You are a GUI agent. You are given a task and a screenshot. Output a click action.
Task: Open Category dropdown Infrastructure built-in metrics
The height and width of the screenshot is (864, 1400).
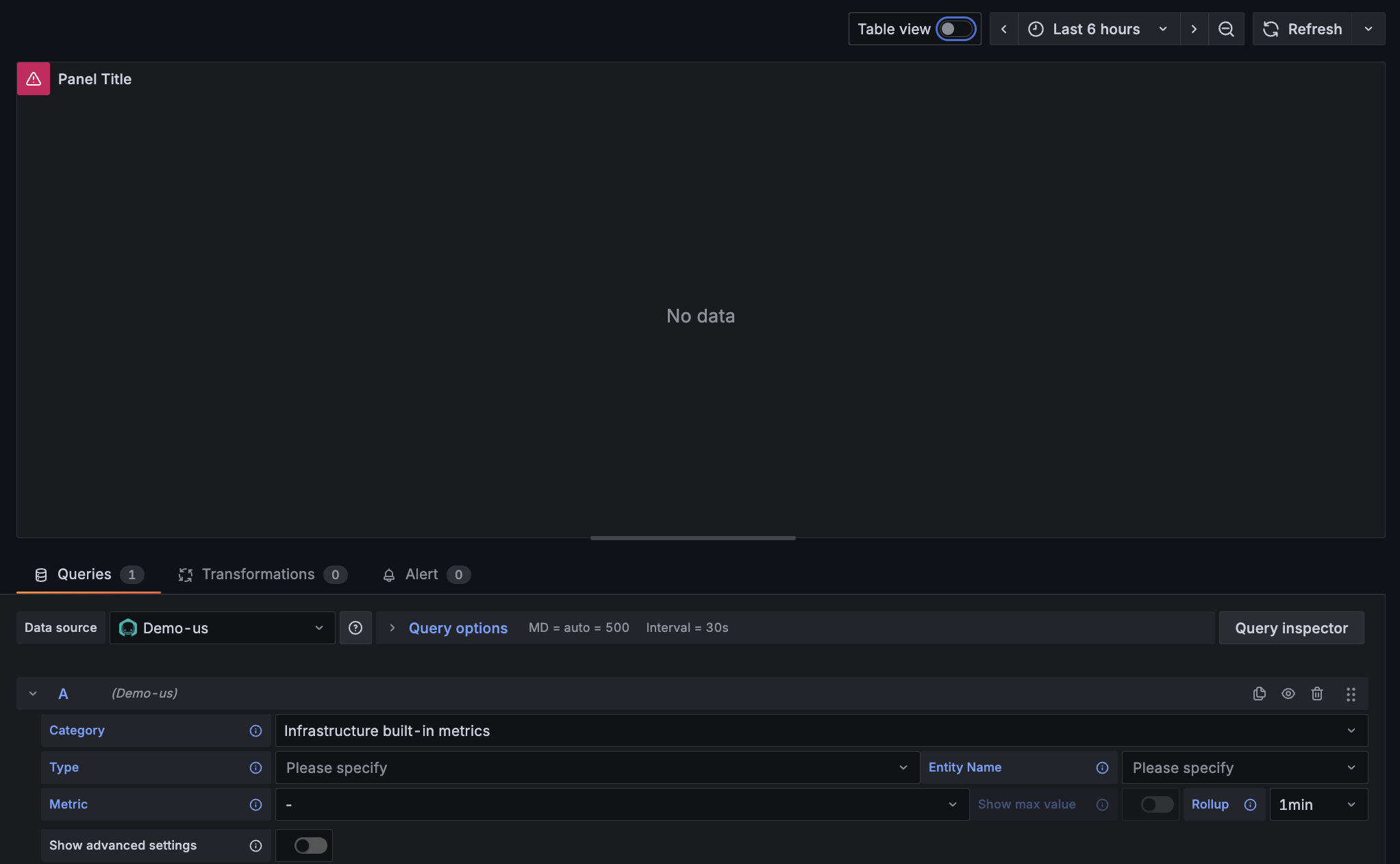821,730
